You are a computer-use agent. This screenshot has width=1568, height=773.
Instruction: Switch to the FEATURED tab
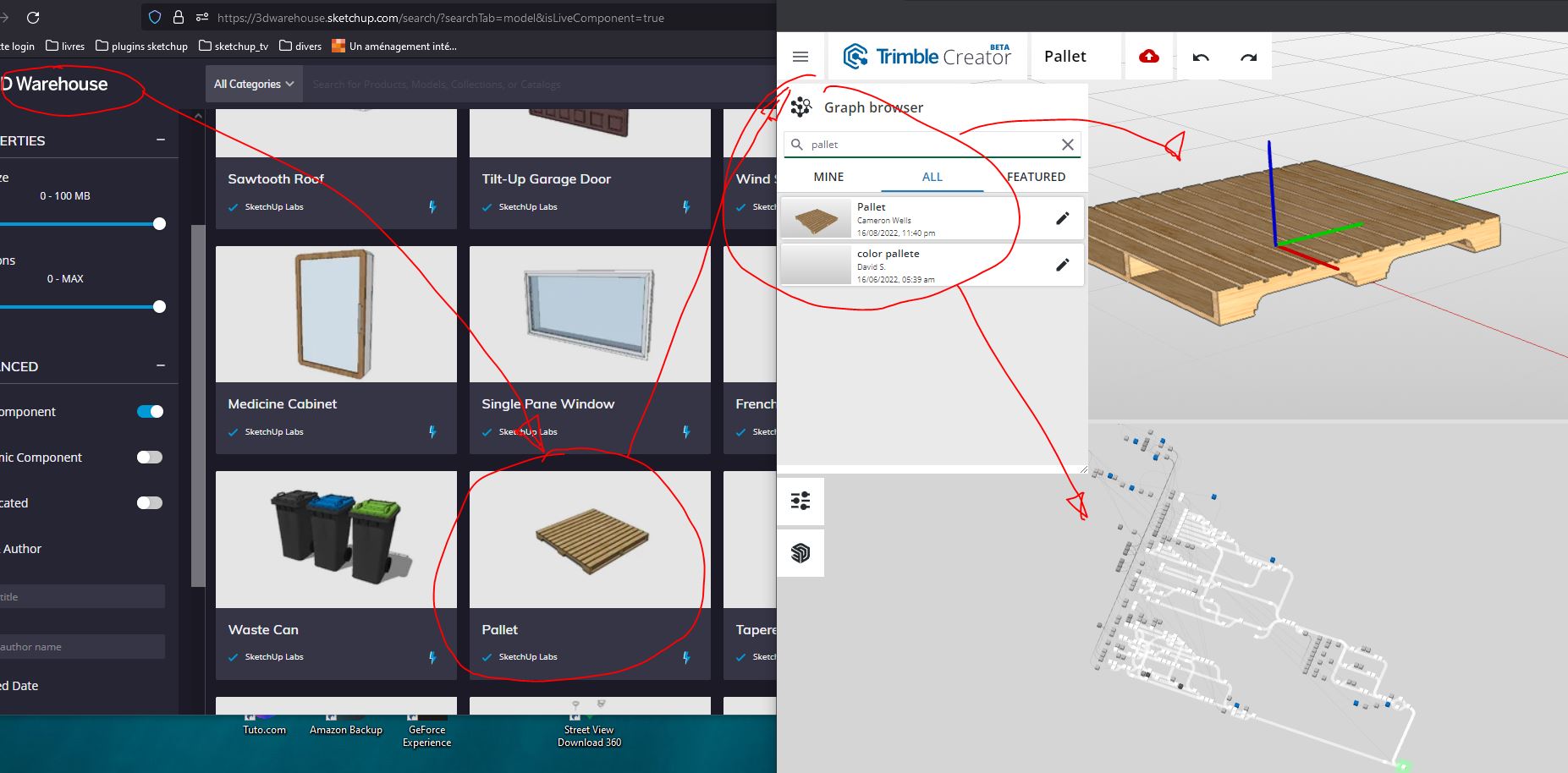(x=1036, y=177)
